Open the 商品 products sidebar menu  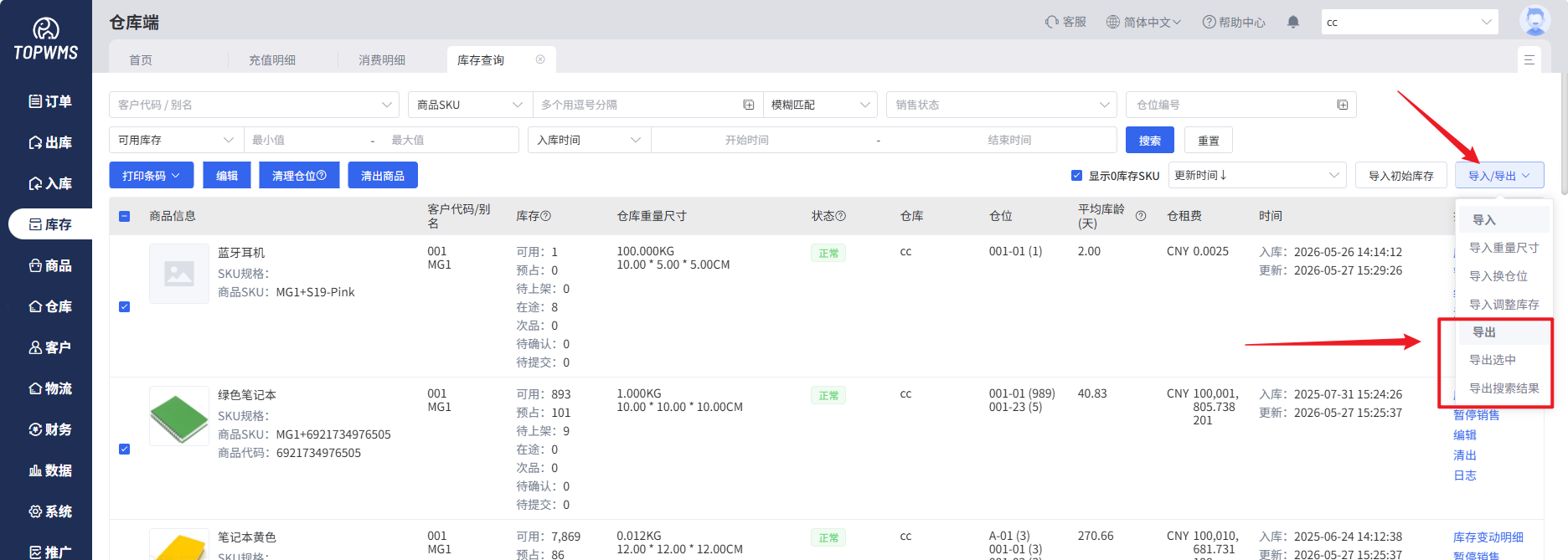(50, 265)
